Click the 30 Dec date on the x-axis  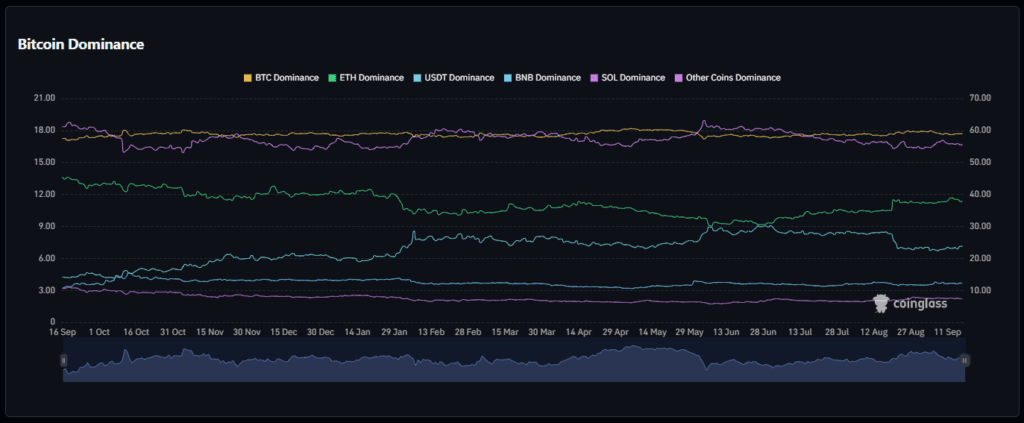321,332
